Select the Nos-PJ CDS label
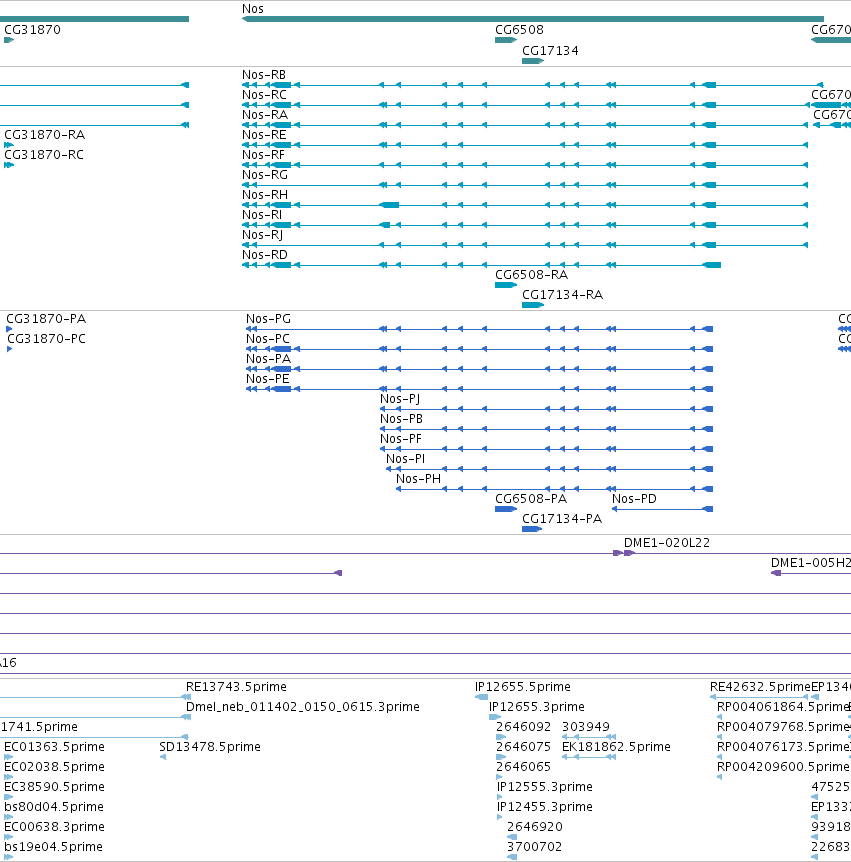 point(400,399)
